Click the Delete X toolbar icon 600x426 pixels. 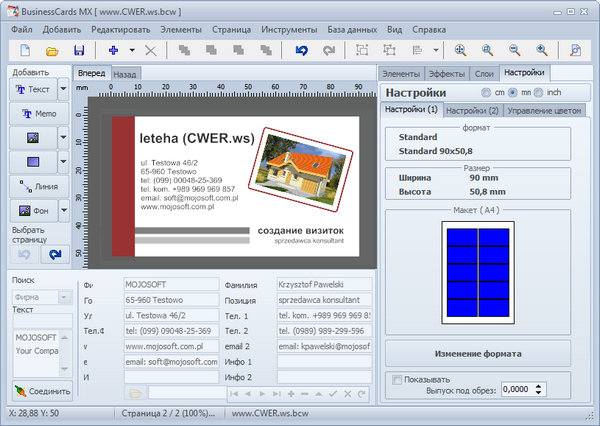click(x=150, y=49)
